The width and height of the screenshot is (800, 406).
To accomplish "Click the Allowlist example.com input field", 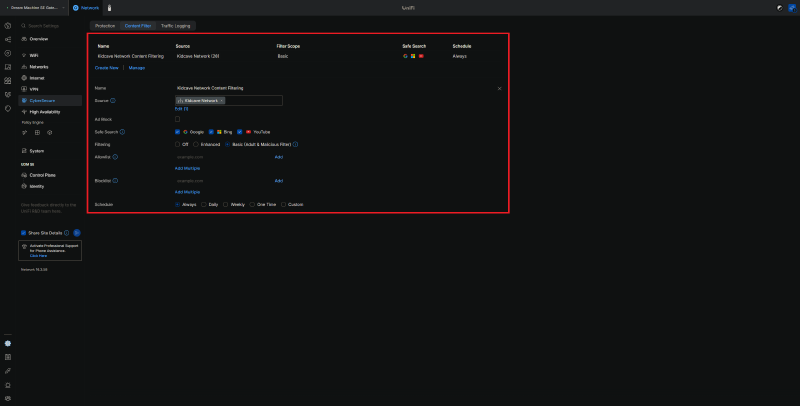I will (x=223, y=157).
